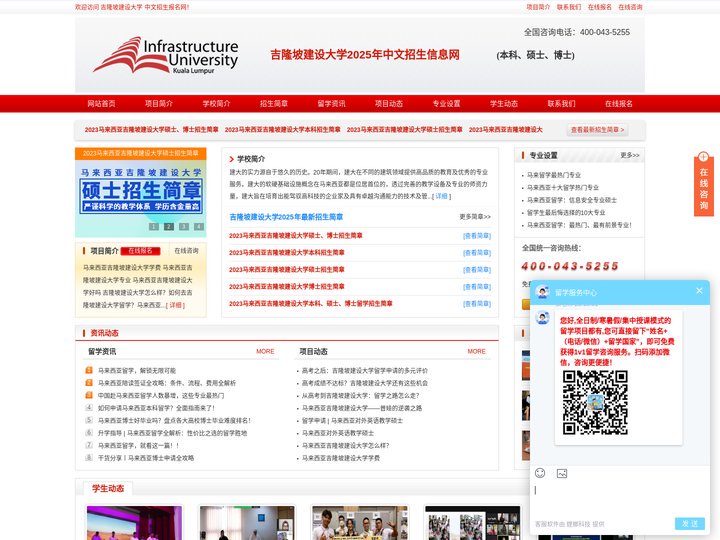
Task: Open 学生动态 in navigation bar
Action: tap(504, 104)
